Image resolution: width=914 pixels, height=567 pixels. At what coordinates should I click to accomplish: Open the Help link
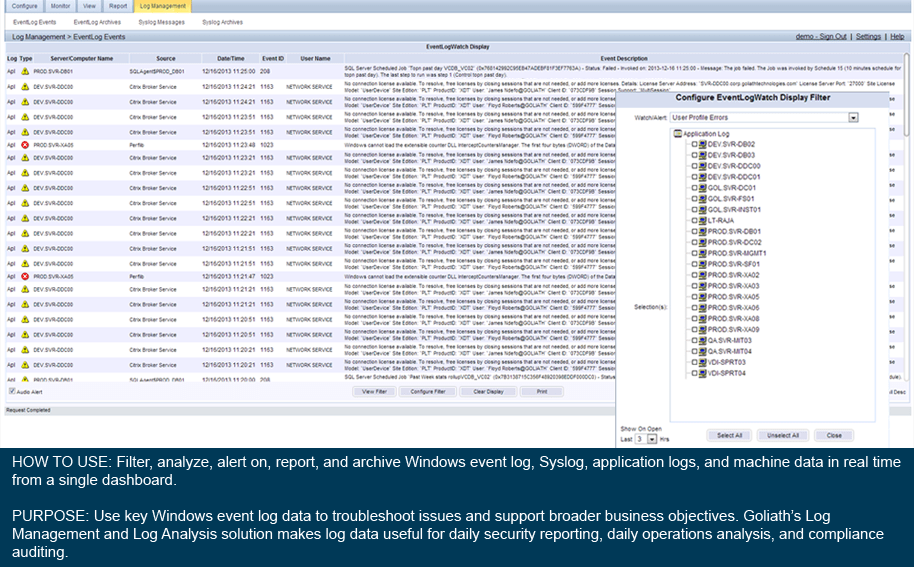[x=897, y=36]
